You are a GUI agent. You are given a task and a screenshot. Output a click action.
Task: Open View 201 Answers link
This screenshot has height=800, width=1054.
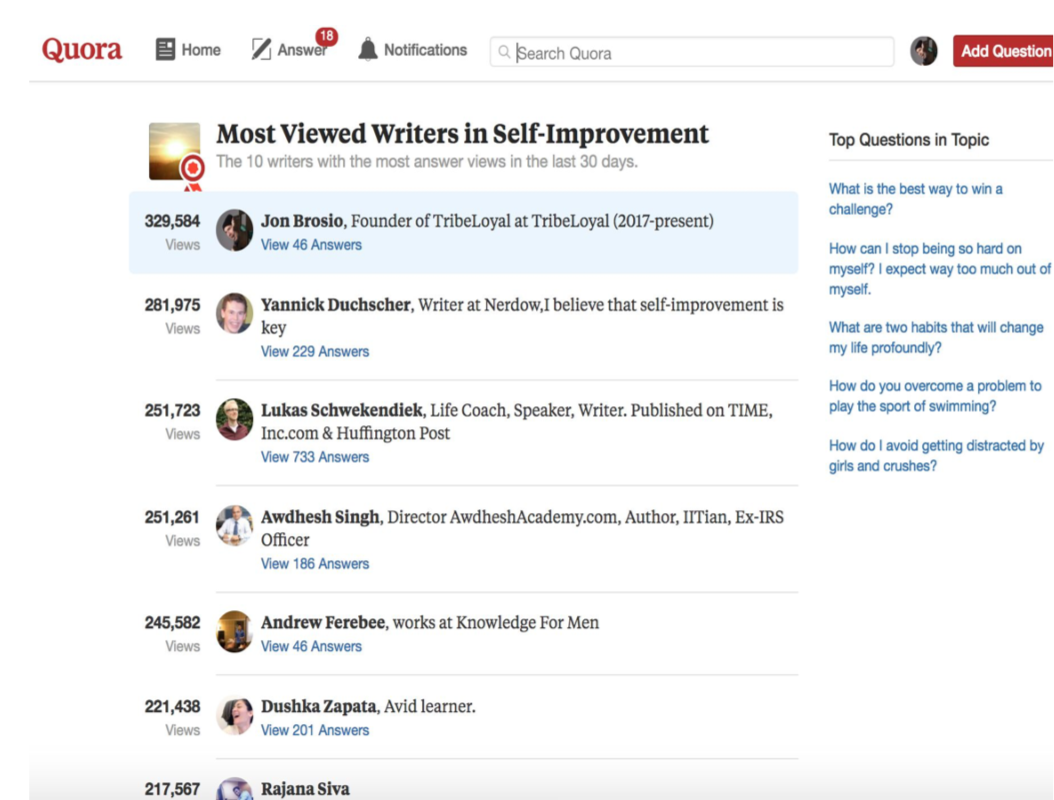point(315,731)
